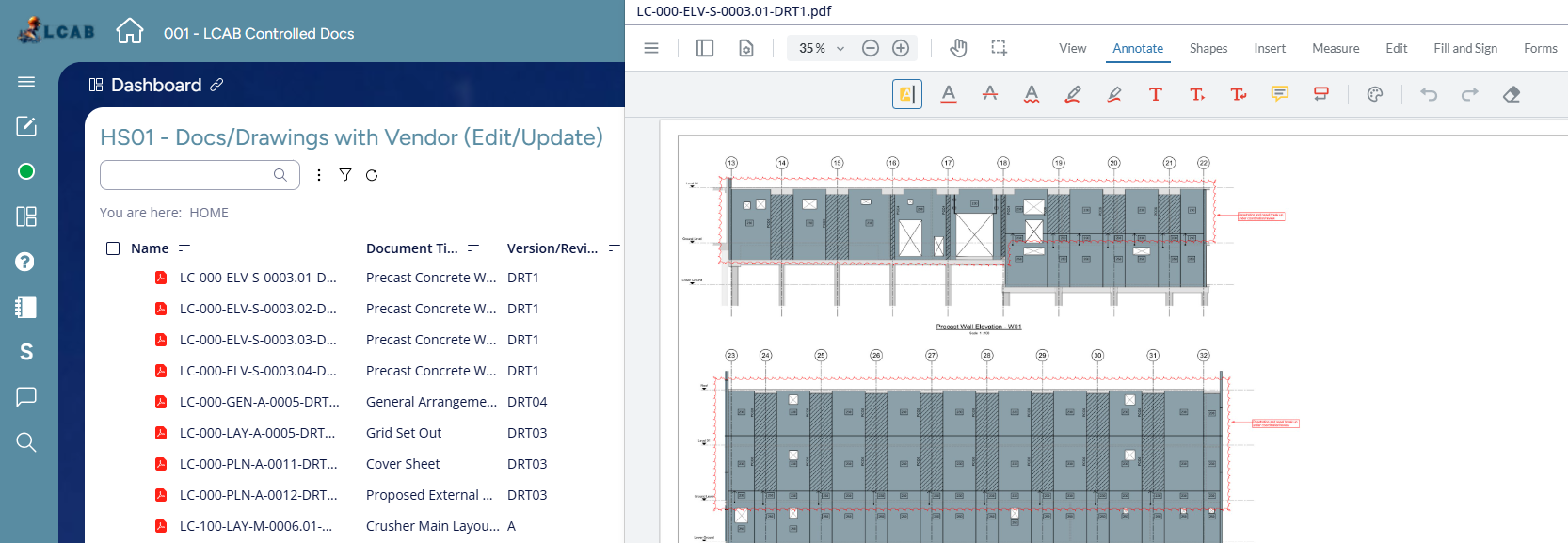Select the sticky note comment tool
Viewport: 1568px width, 543px height.
1280,94
